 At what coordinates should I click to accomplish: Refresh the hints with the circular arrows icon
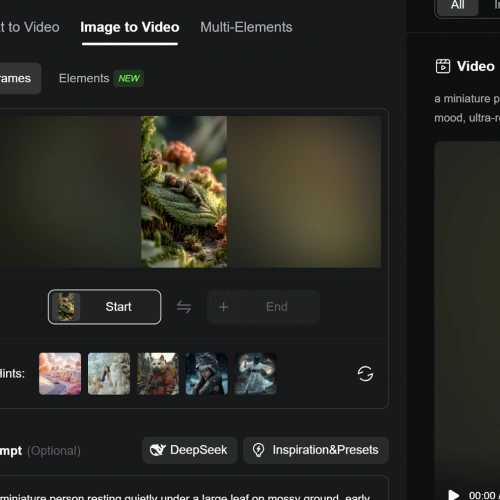pyautogui.click(x=365, y=374)
